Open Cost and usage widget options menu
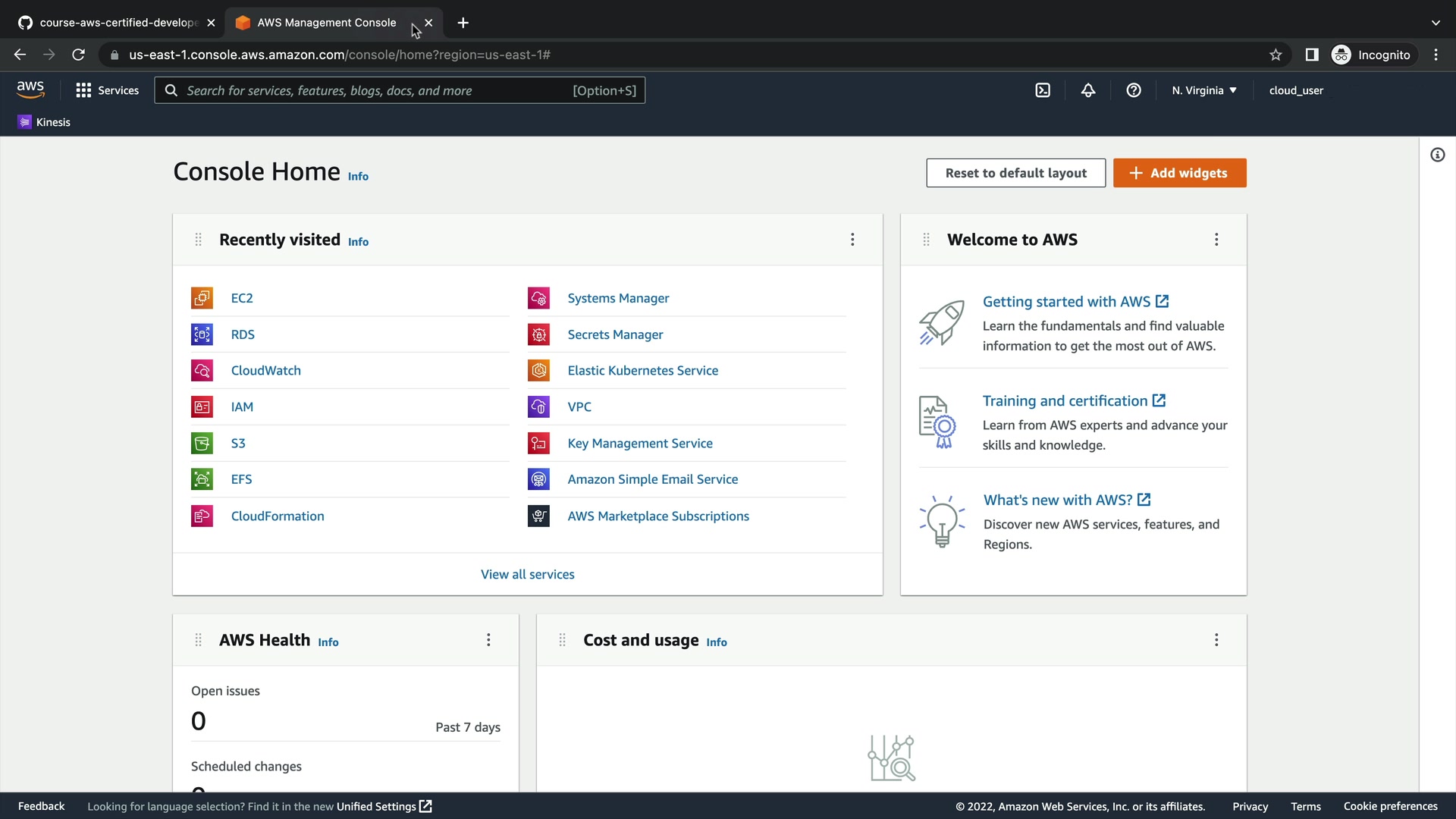The image size is (1456, 819). 1216,640
